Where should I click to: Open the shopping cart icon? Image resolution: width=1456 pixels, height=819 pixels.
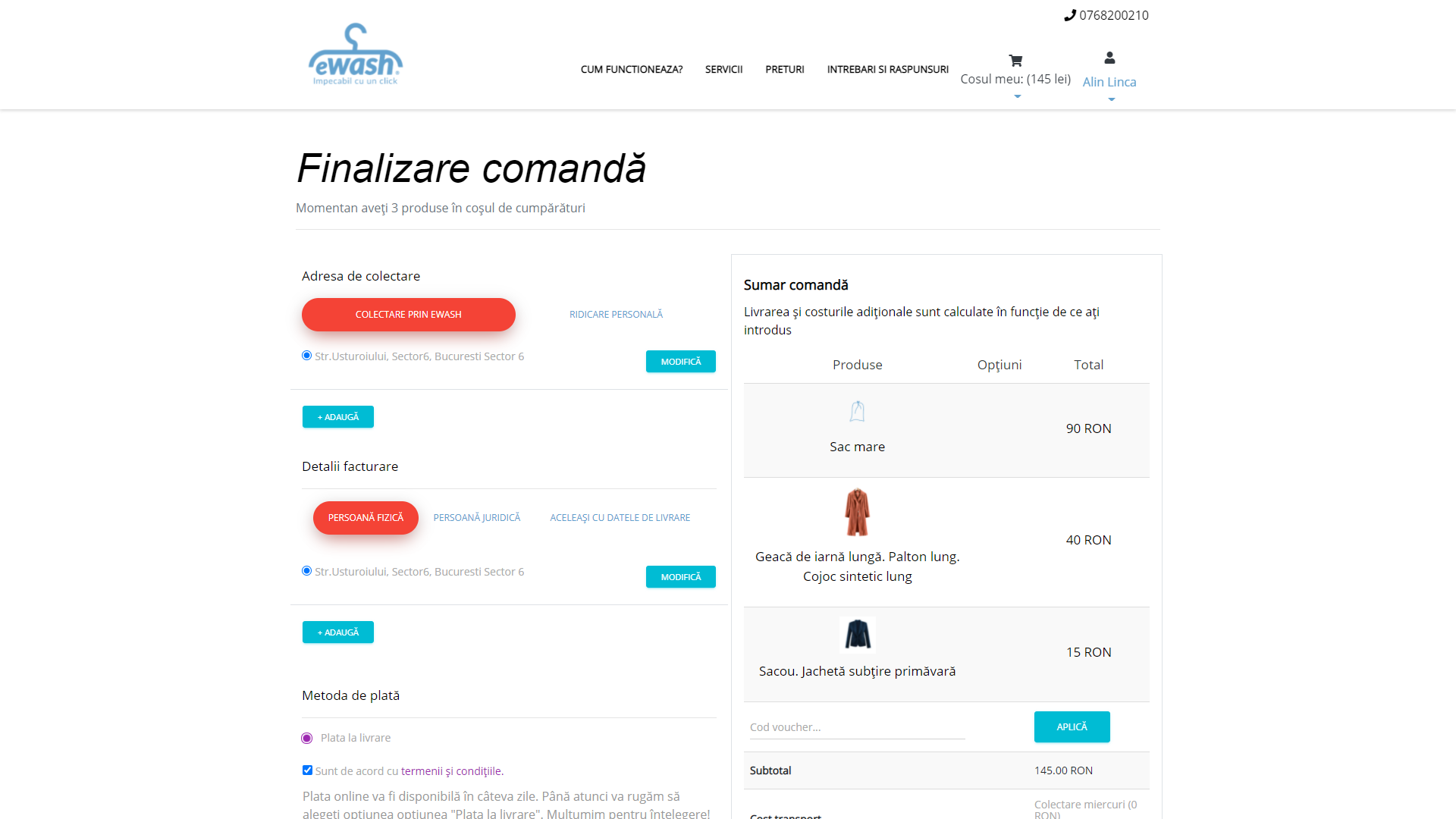pyautogui.click(x=1015, y=61)
